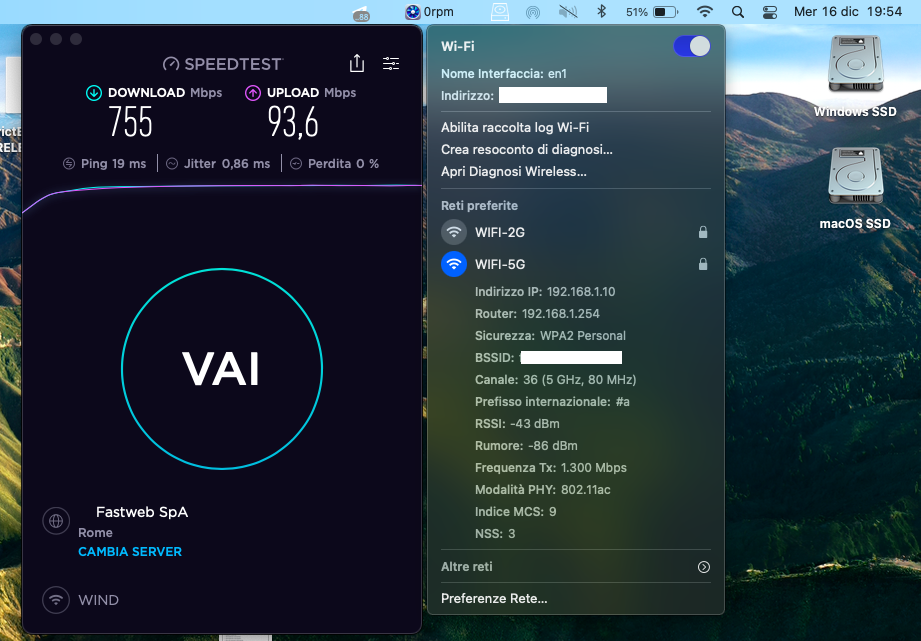Expand Altre reti chevron
Image resolution: width=921 pixels, height=641 pixels.
point(704,567)
